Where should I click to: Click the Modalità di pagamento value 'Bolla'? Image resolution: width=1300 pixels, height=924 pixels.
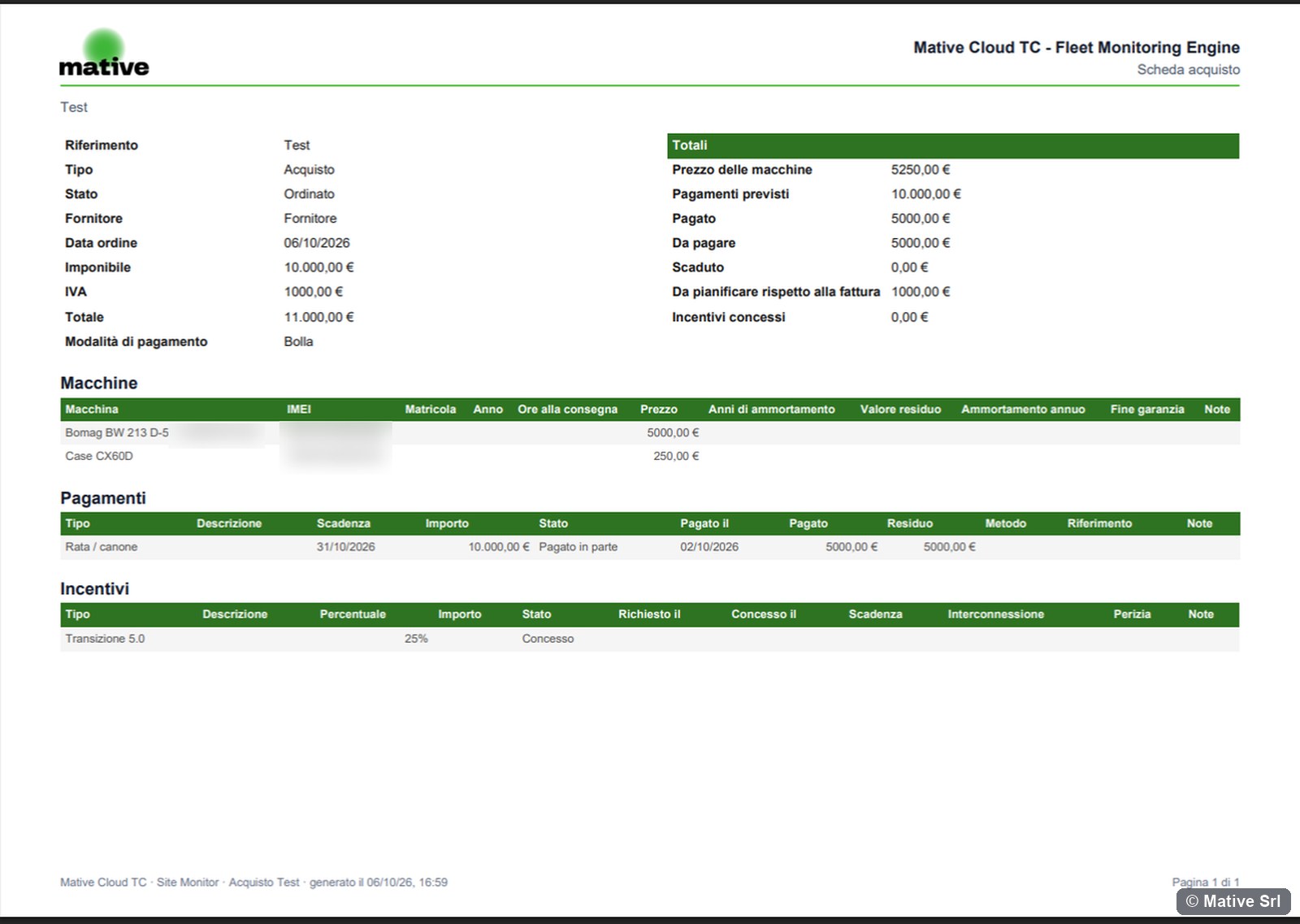[x=298, y=342]
